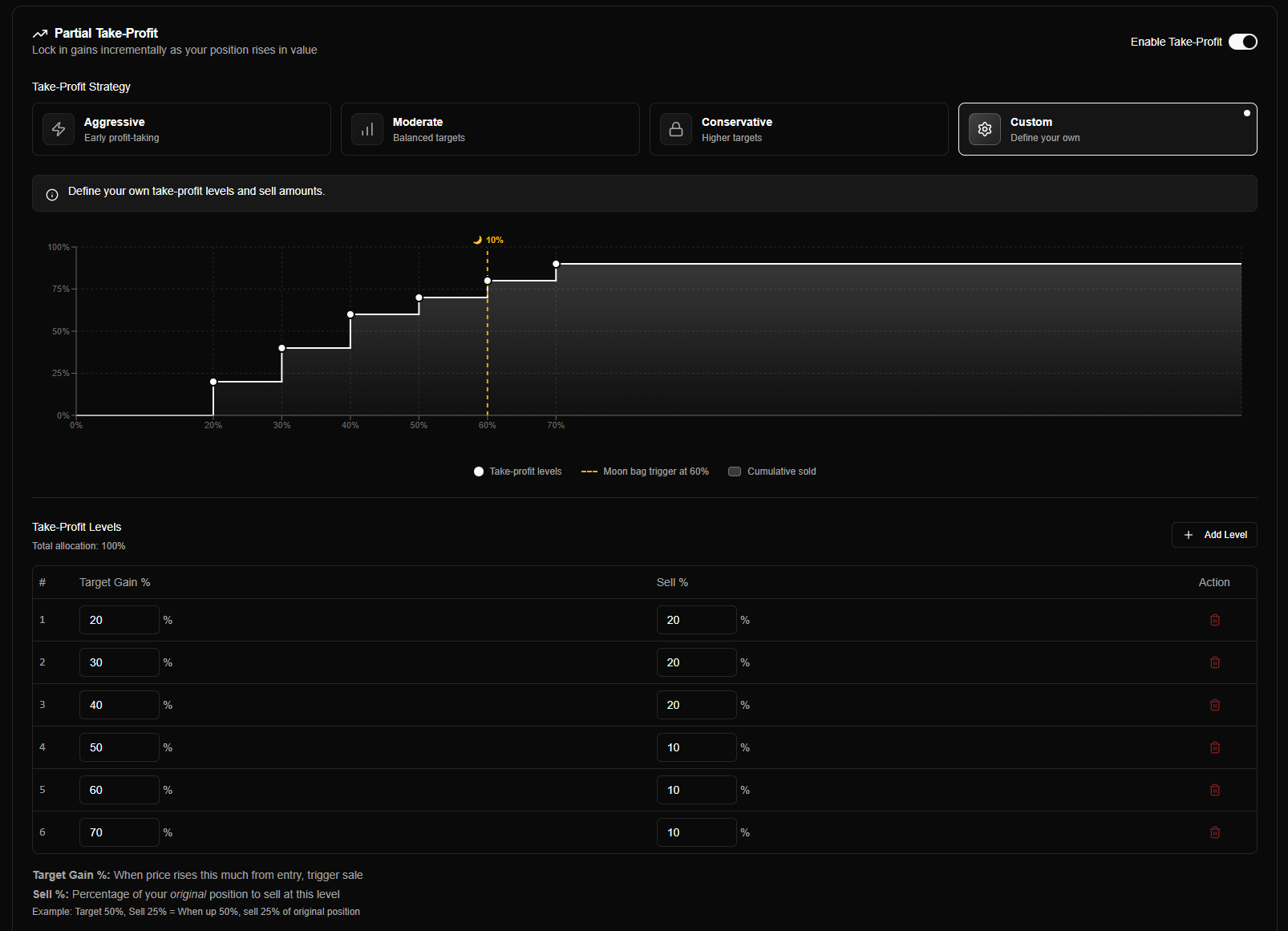Click the Target Gain input in row 2
This screenshot has width=1288, height=931.
119,662
